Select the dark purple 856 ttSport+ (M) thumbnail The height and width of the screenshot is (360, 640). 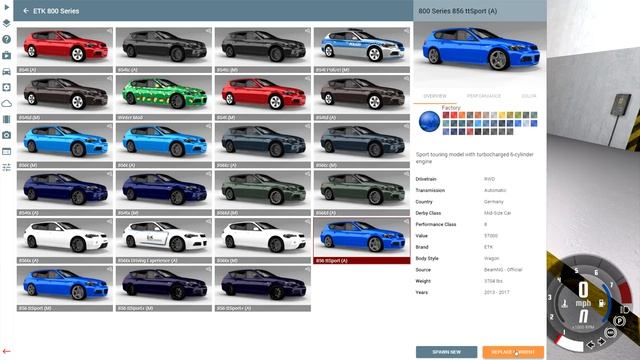164,289
